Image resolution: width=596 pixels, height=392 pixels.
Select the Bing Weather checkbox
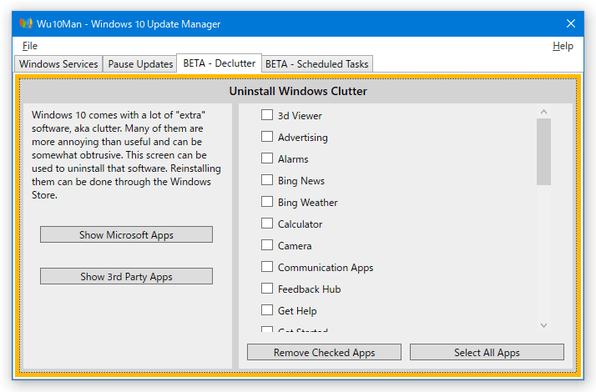click(267, 202)
